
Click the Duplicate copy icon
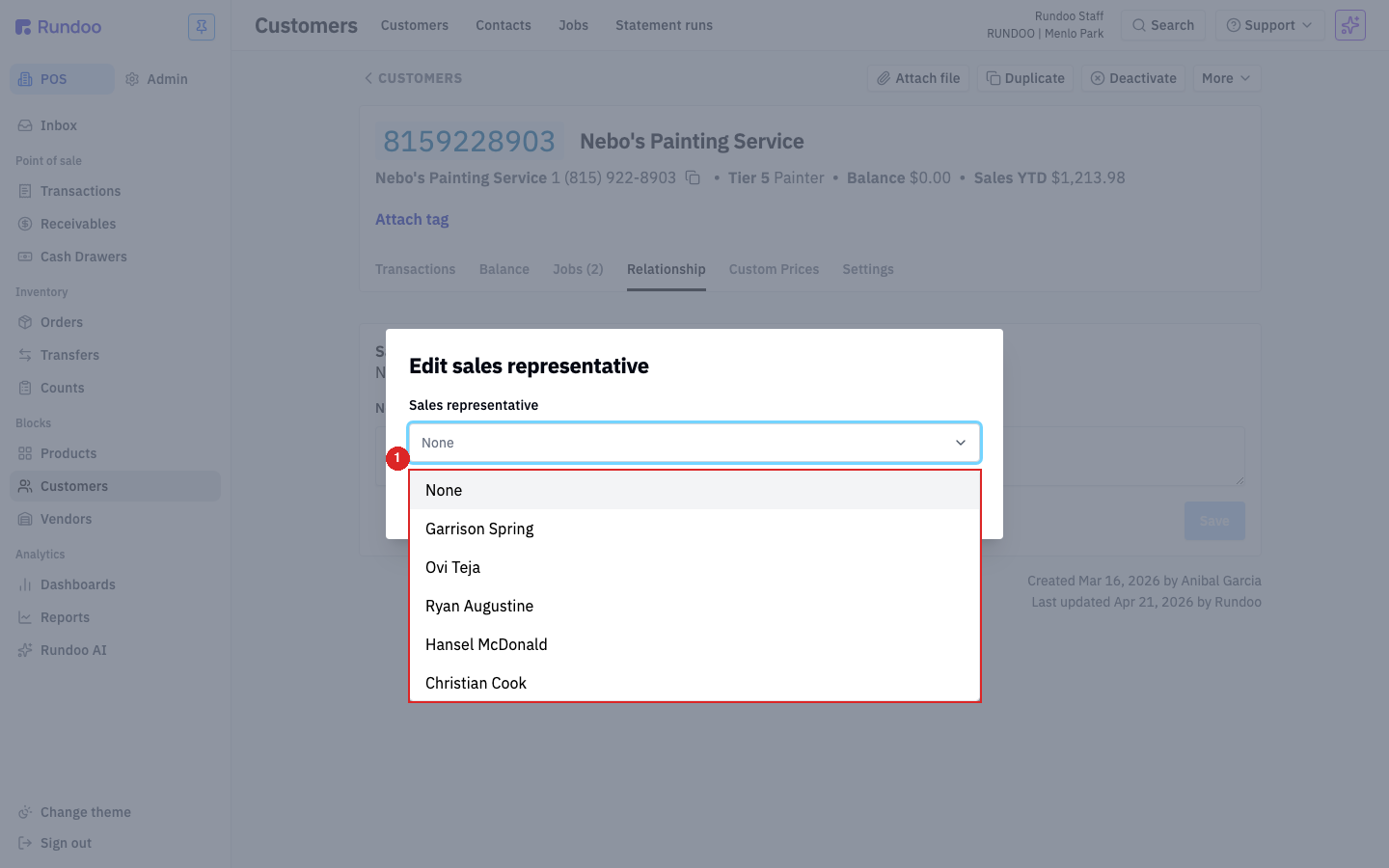tap(993, 78)
